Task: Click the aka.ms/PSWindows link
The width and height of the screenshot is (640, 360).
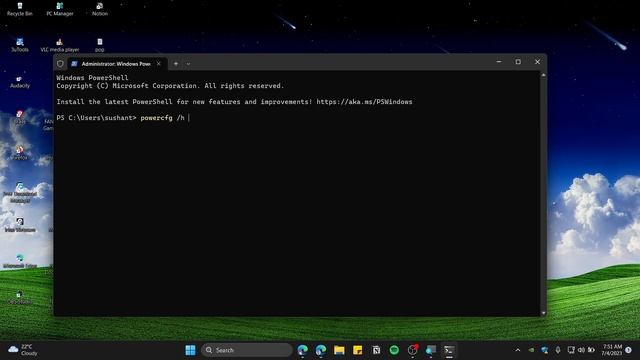Action: tap(364, 102)
